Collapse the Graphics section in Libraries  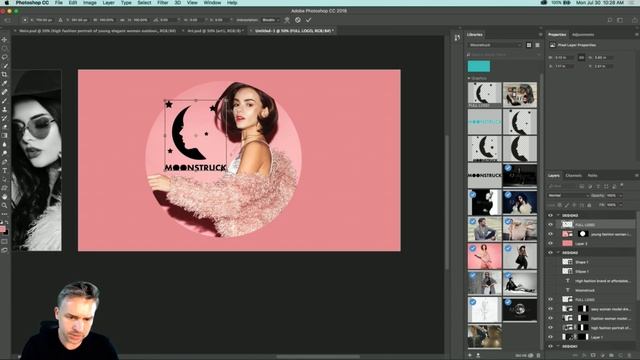tap(469, 78)
